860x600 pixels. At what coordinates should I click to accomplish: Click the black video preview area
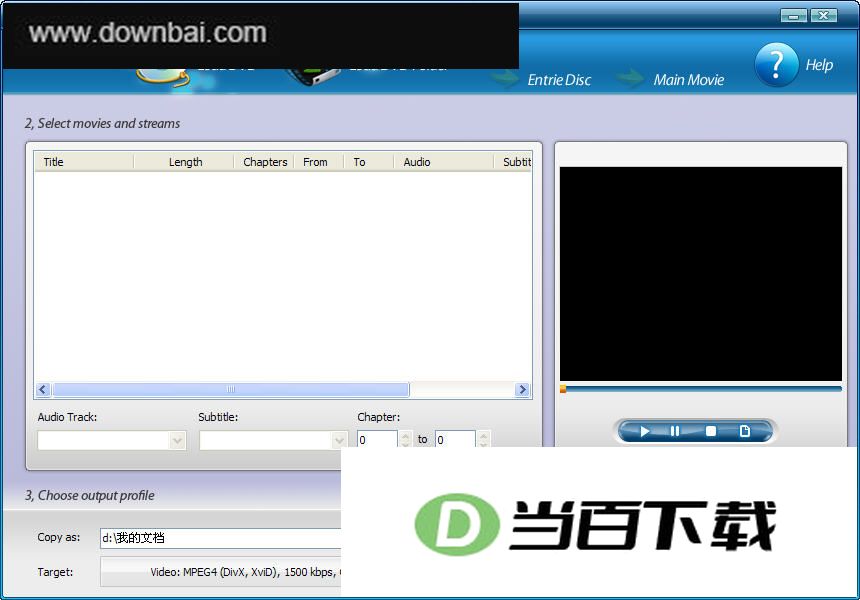tap(700, 273)
